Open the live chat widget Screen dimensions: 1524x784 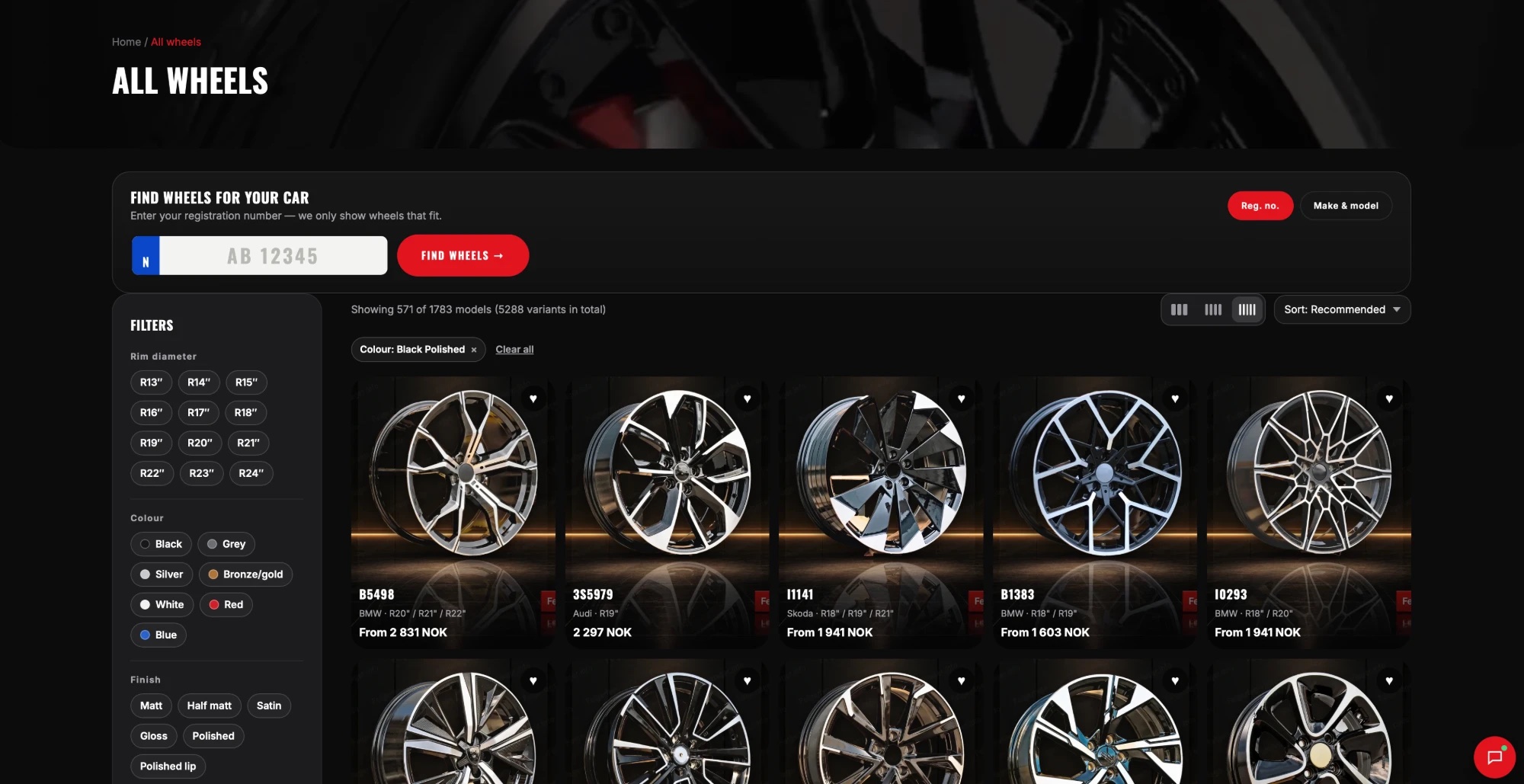click(x=1494, y=757)
